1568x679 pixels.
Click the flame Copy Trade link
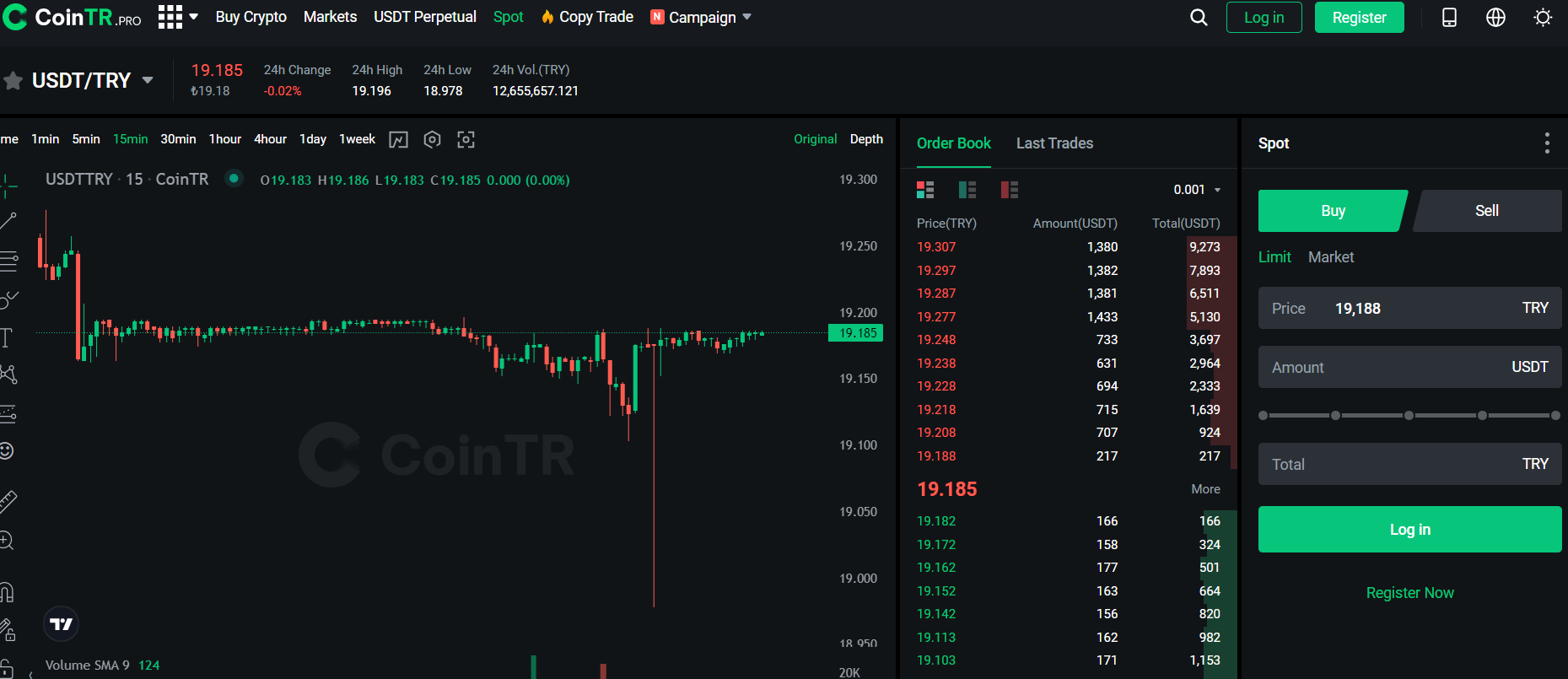587,17
